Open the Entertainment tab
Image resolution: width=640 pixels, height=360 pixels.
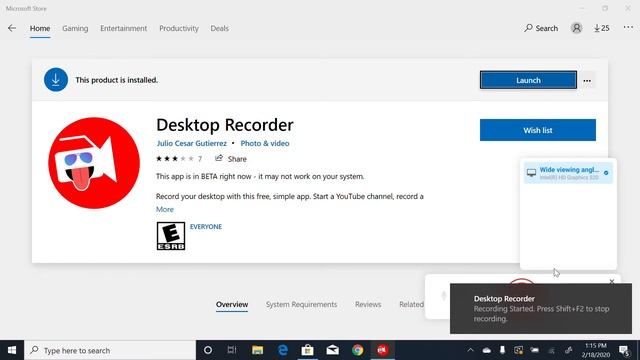[124, 28]
